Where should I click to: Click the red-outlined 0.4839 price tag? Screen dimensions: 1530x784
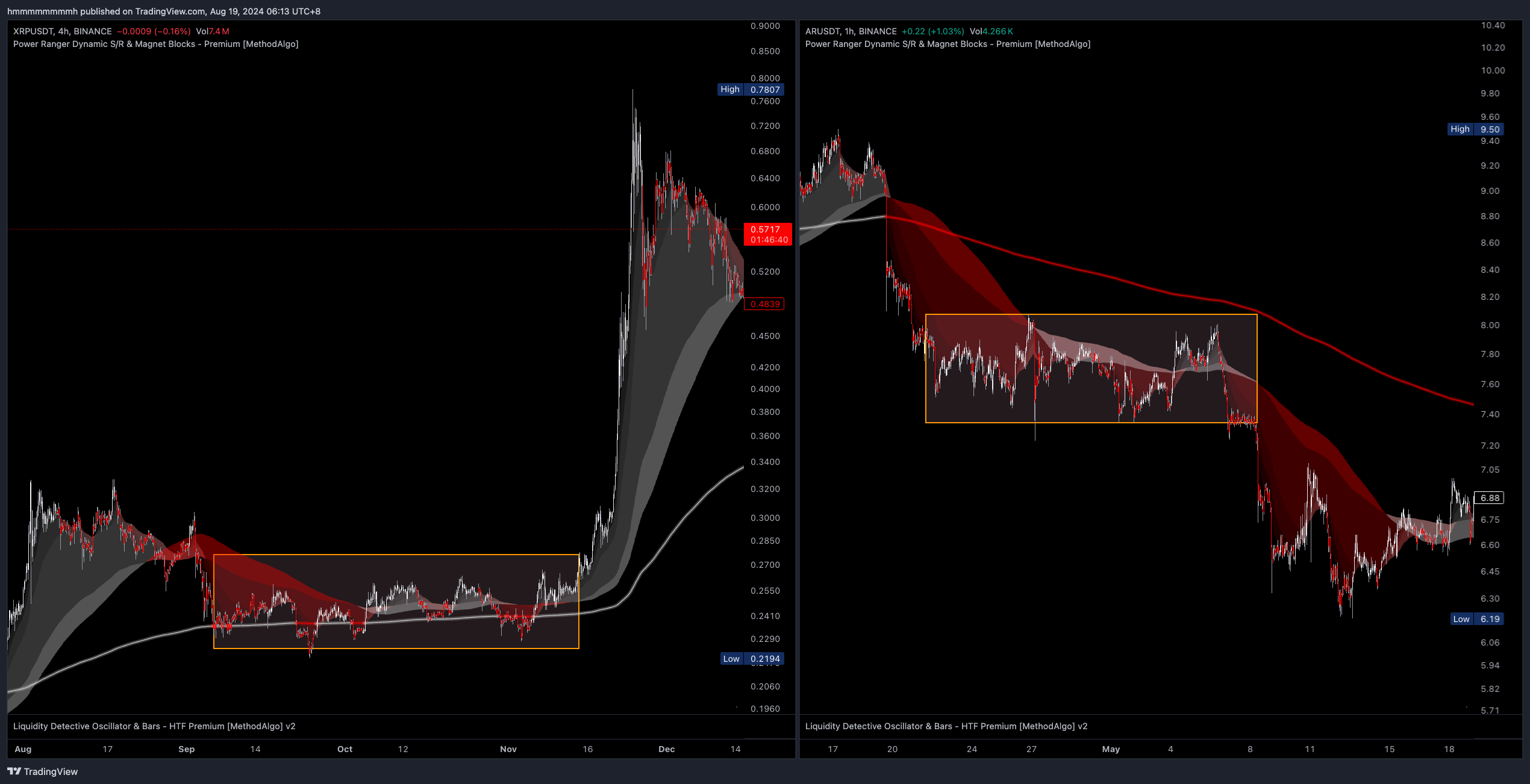764,304
